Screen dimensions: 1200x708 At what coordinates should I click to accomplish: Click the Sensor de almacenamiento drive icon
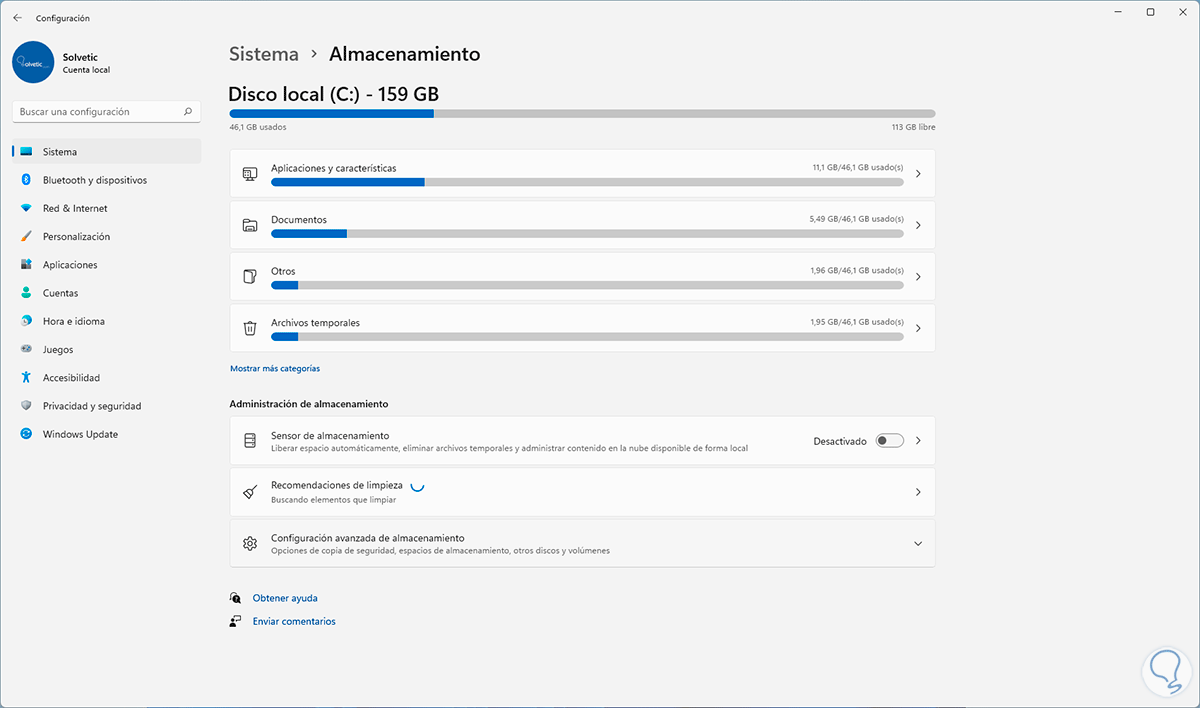[x=250, y=441]
